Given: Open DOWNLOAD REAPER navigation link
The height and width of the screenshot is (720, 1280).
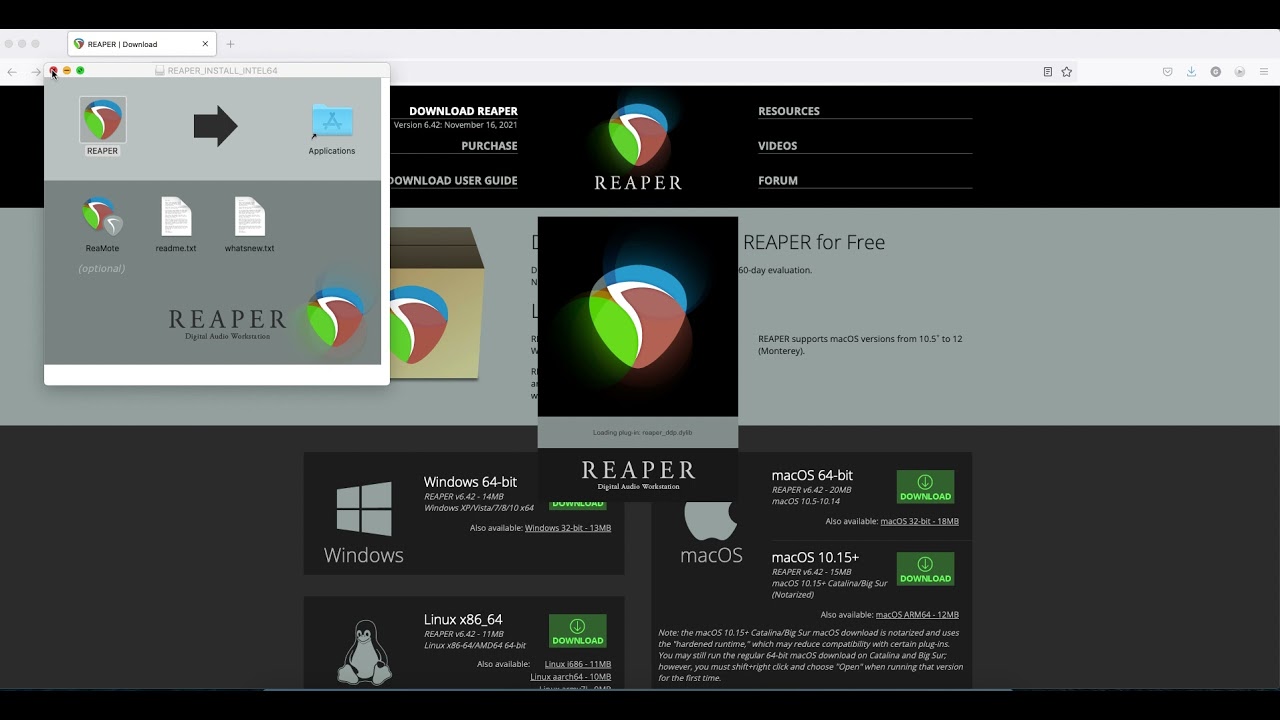Looking at the screenshot, I should tap(463, 111).
